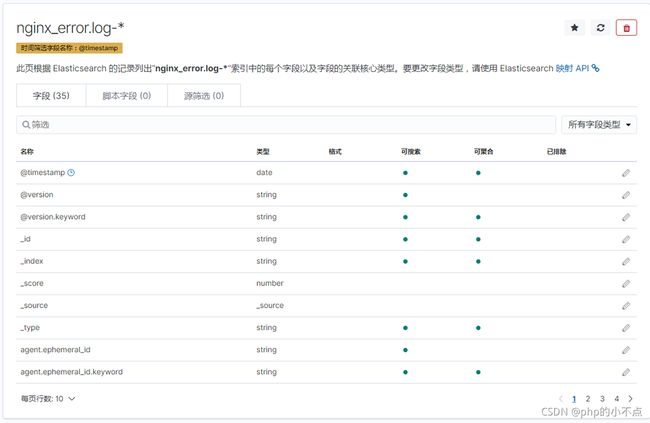Sort by the 名称 column header

27,151
